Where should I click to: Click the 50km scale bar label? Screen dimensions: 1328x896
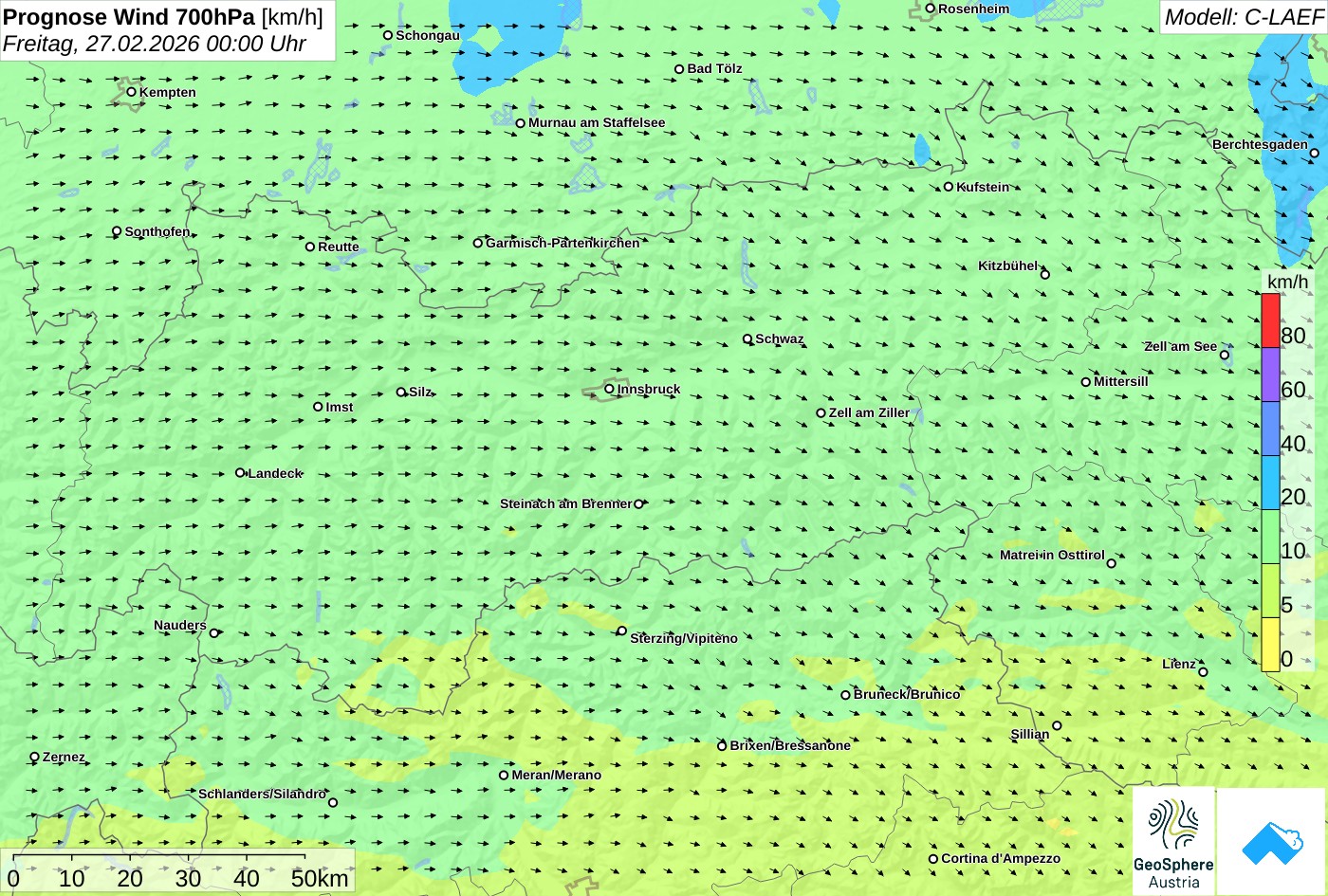(320, 878)
